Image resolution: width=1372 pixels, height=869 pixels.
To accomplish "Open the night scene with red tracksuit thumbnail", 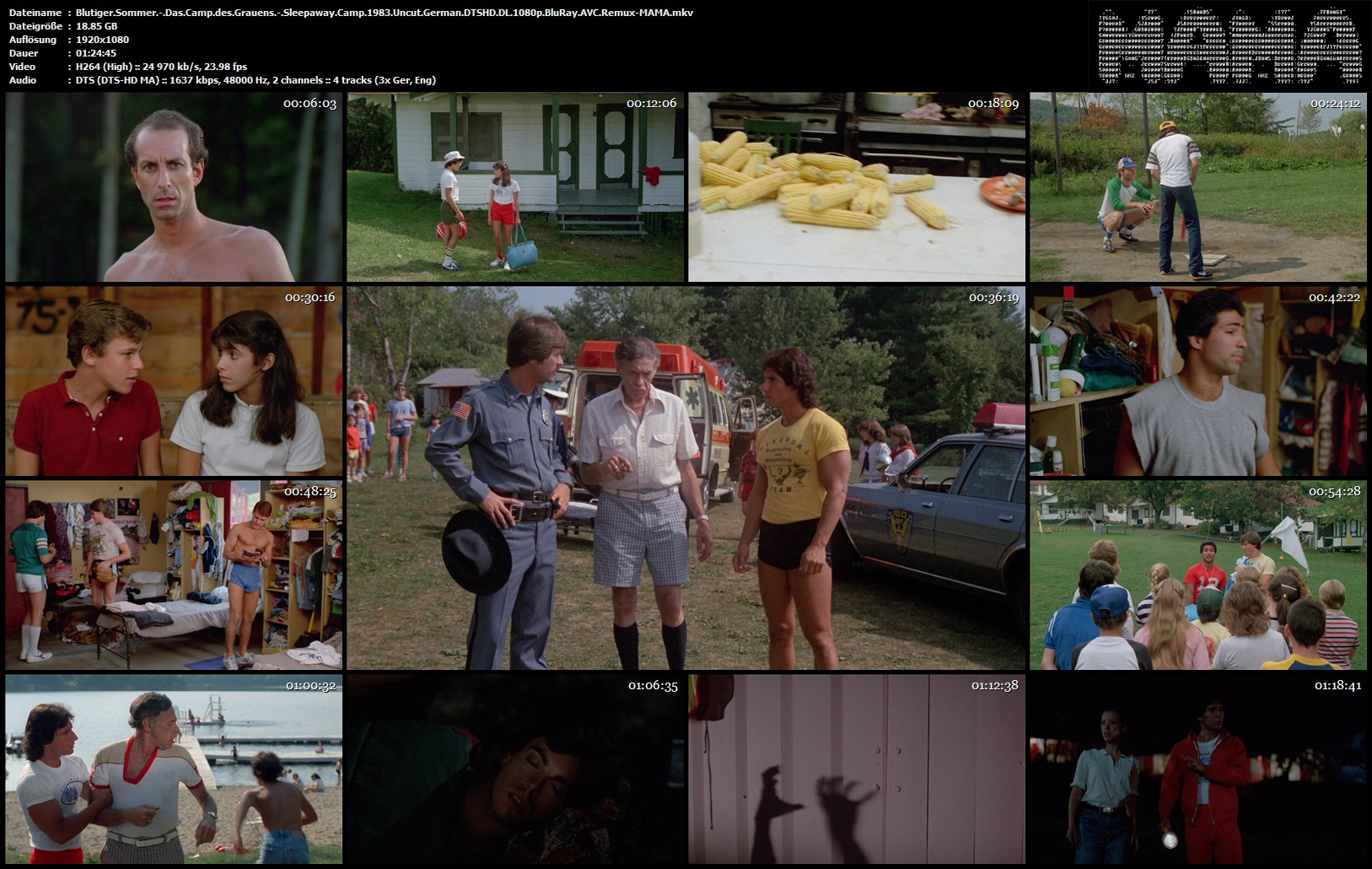I will coord(1198,769).
